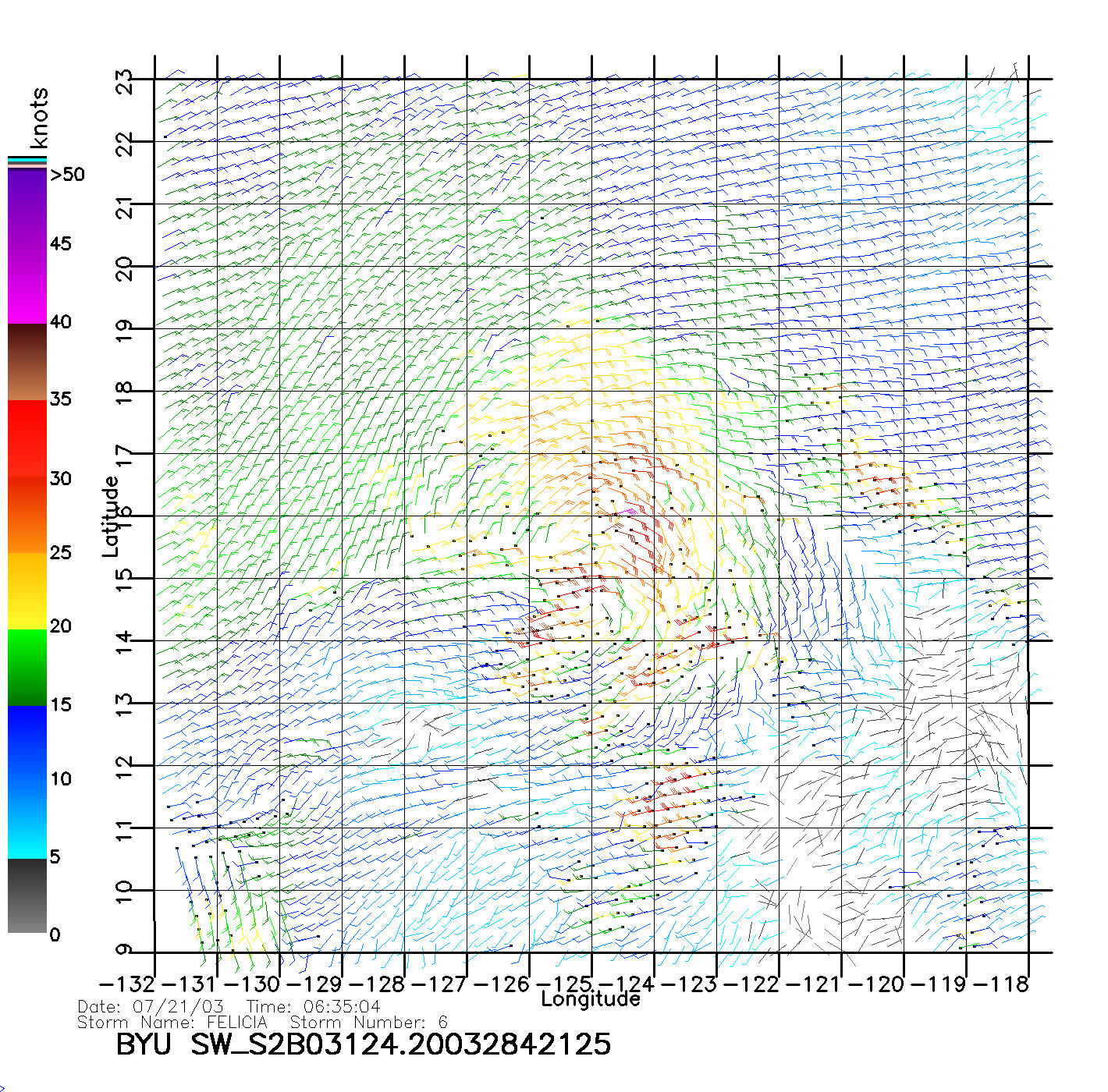Click the "Time: 06:35:04" text

(314, 1007)
